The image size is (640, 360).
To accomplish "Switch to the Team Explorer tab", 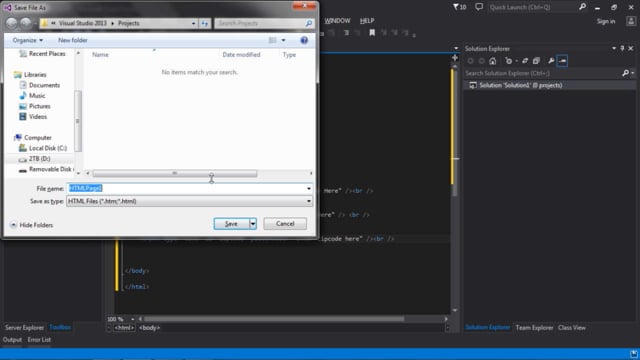I will click(534, 327).
